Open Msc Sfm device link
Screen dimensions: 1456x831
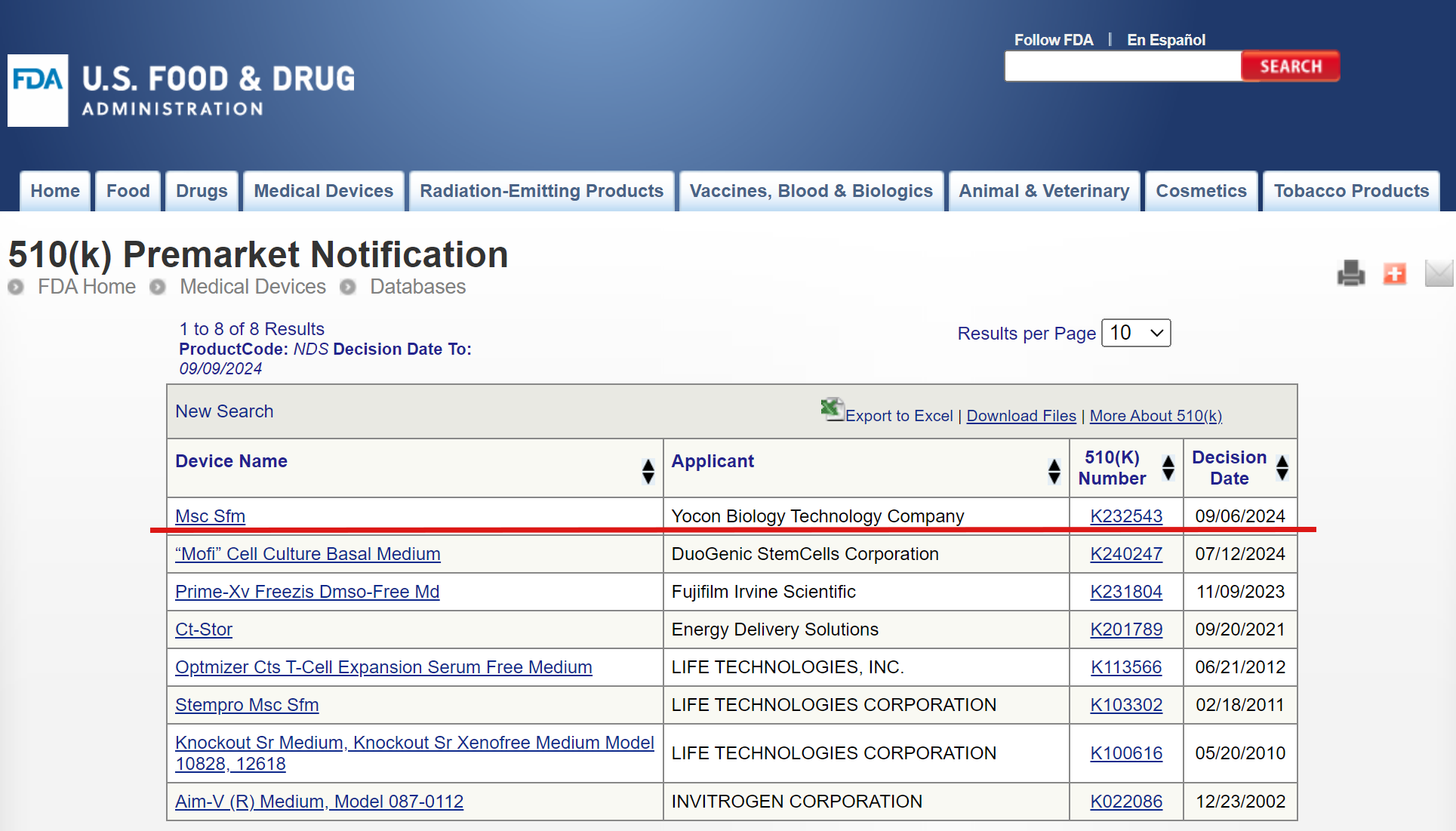point(210,516)
